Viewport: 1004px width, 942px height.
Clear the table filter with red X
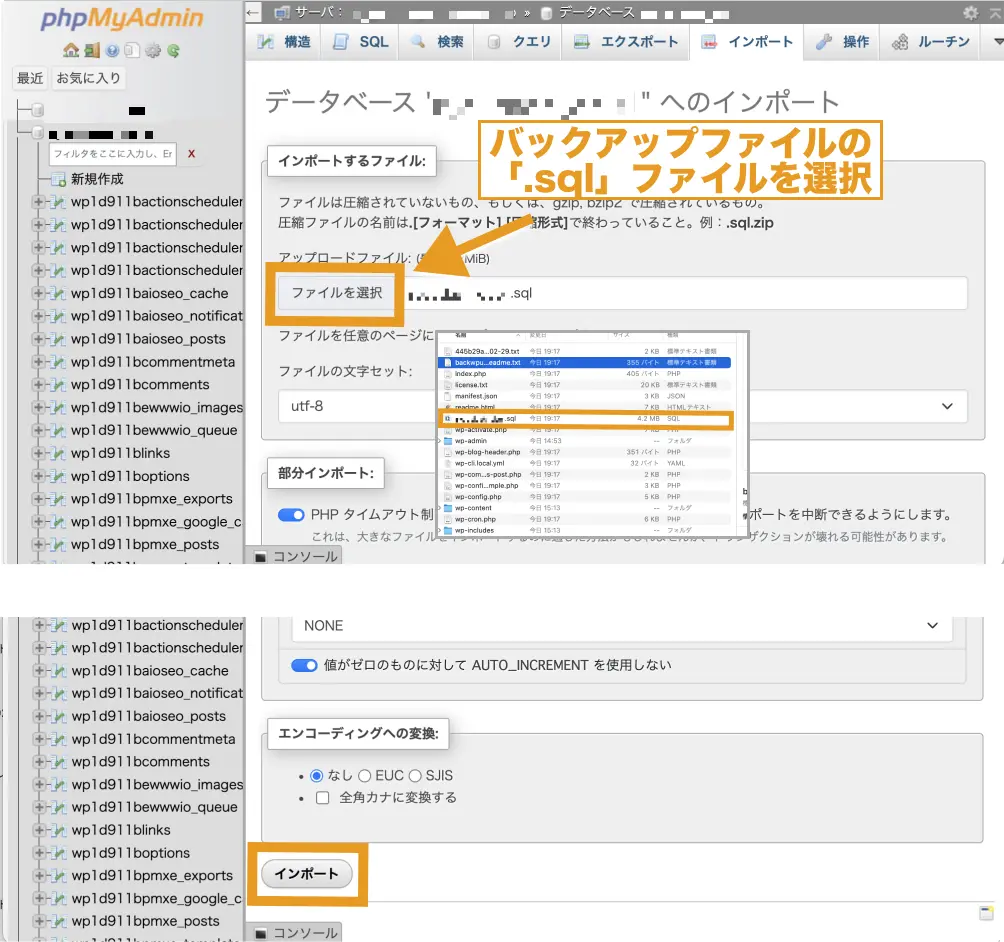point(191,154)
